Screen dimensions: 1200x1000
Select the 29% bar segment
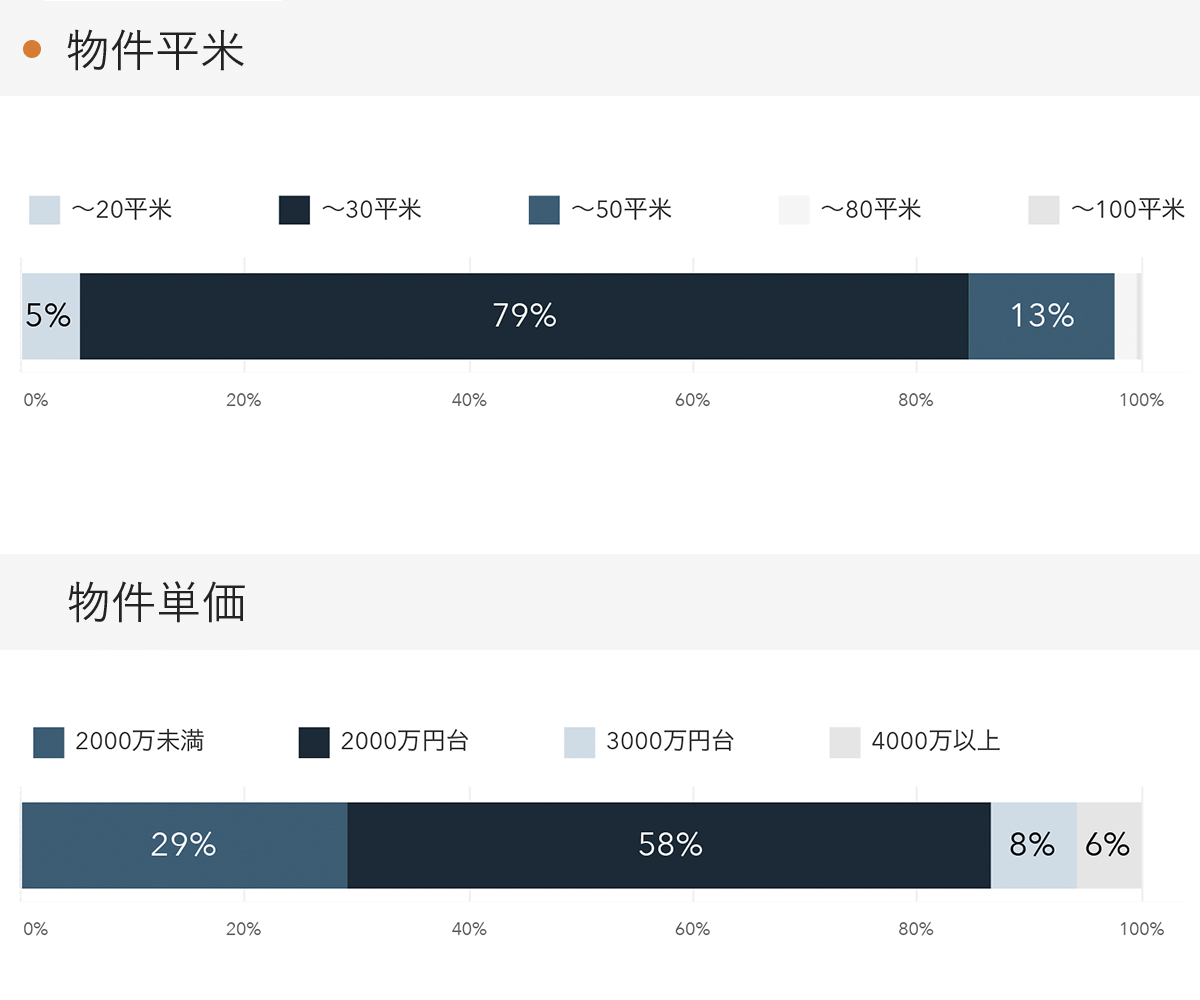pyautogui.click(x=184, y=845)
